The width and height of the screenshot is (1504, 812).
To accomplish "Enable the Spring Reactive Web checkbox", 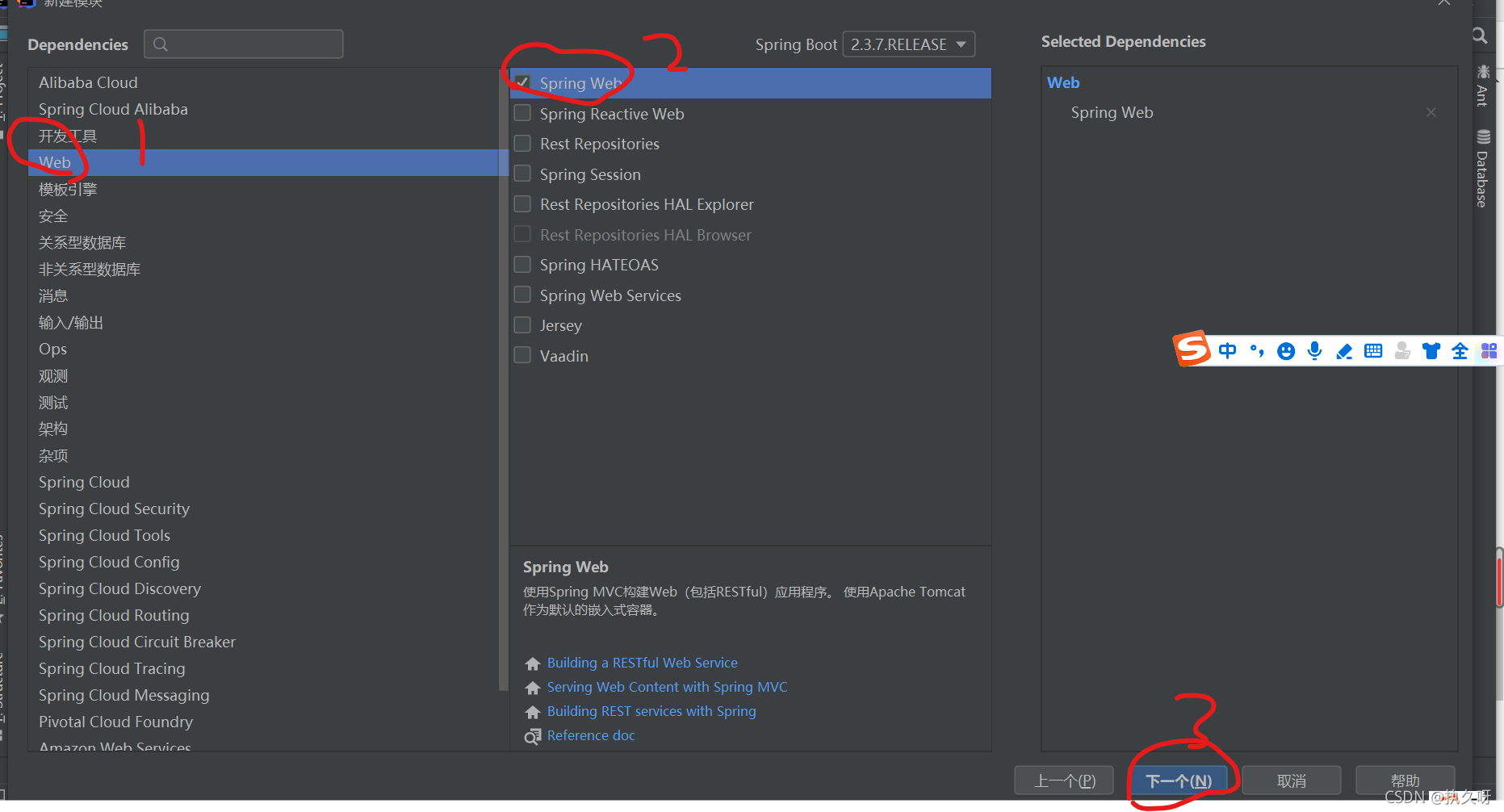I will click(522, 113).
